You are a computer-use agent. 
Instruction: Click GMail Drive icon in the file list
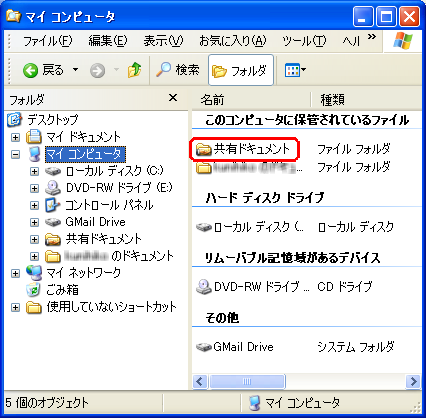pyautogui.click(x=204, y=347)
